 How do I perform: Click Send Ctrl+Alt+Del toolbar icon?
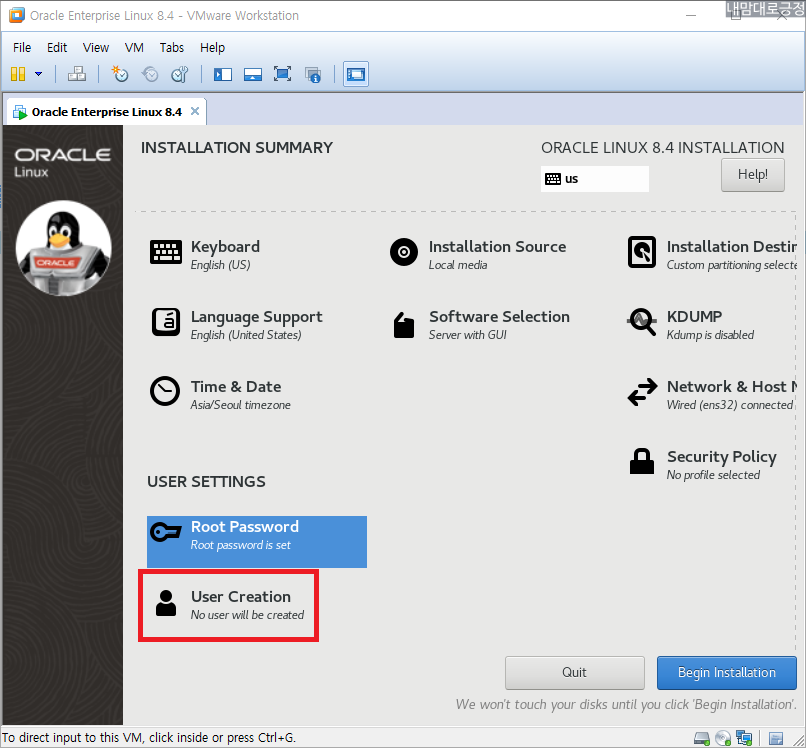[x=77, y=74]
